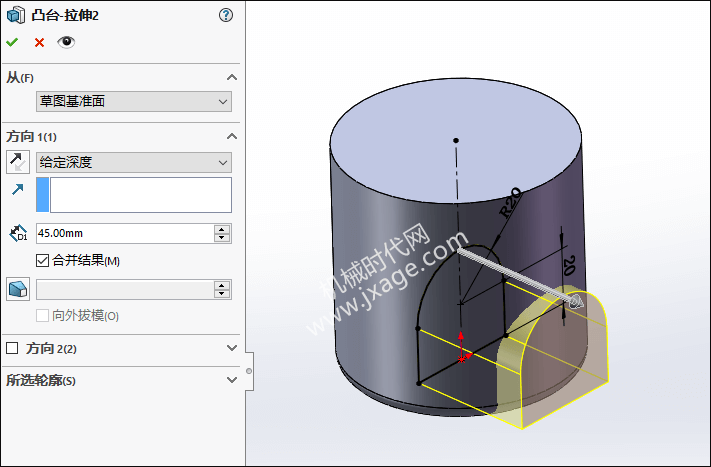Viewport: 711px width, 467px height.
Task: Click the Boss-Extrude feature icon in header
Action: [x=16, y=15]
